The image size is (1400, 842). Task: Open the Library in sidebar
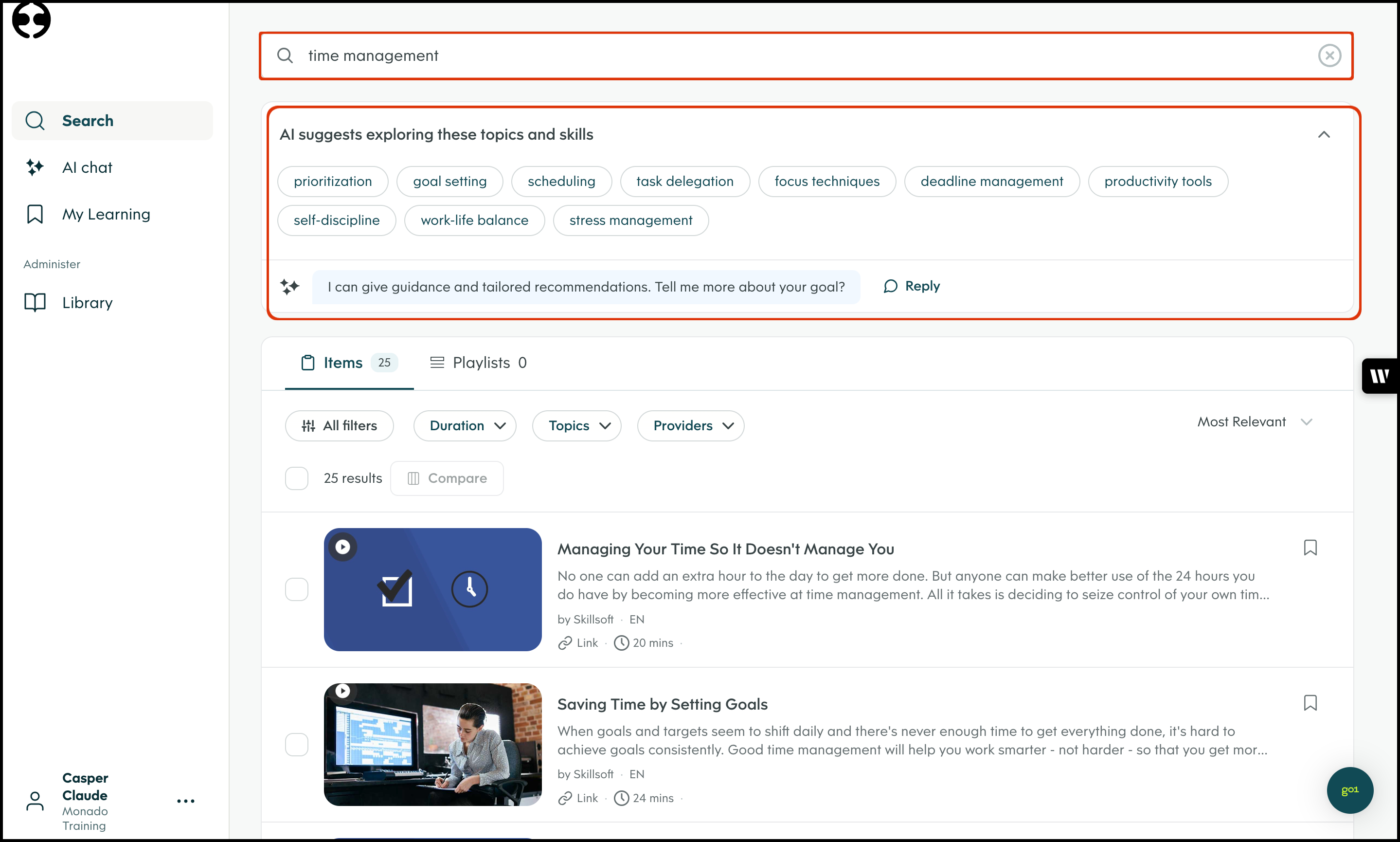click(88, 302)
